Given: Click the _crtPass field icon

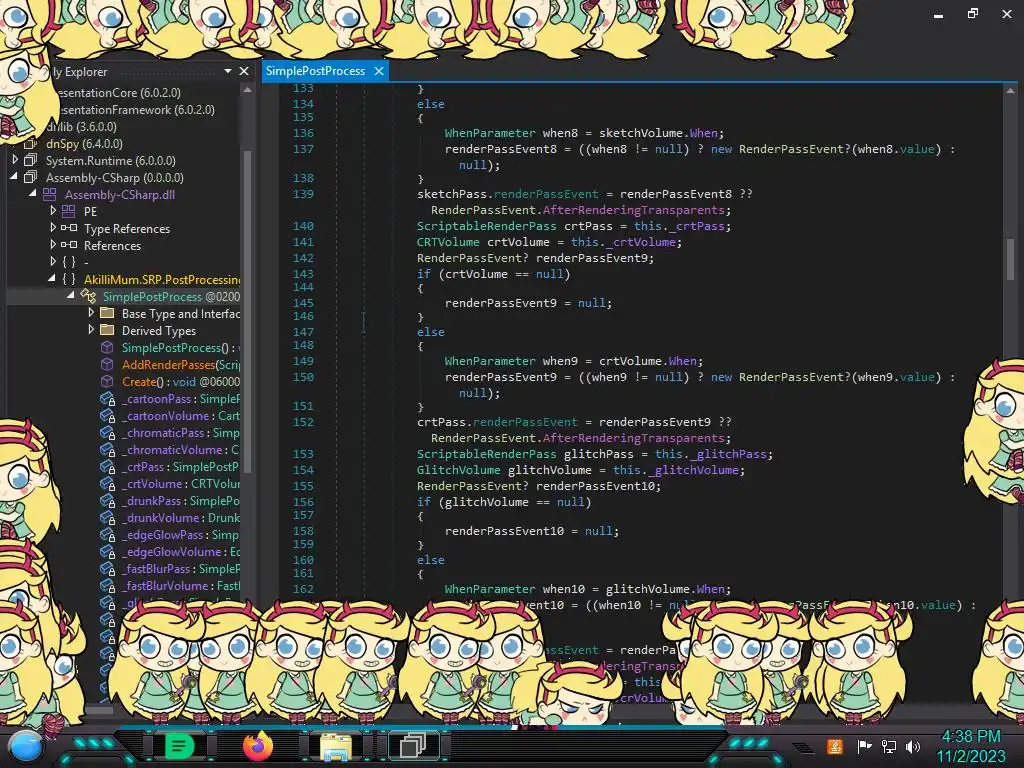Looking at the screenshot, I should tap(107, 466).
